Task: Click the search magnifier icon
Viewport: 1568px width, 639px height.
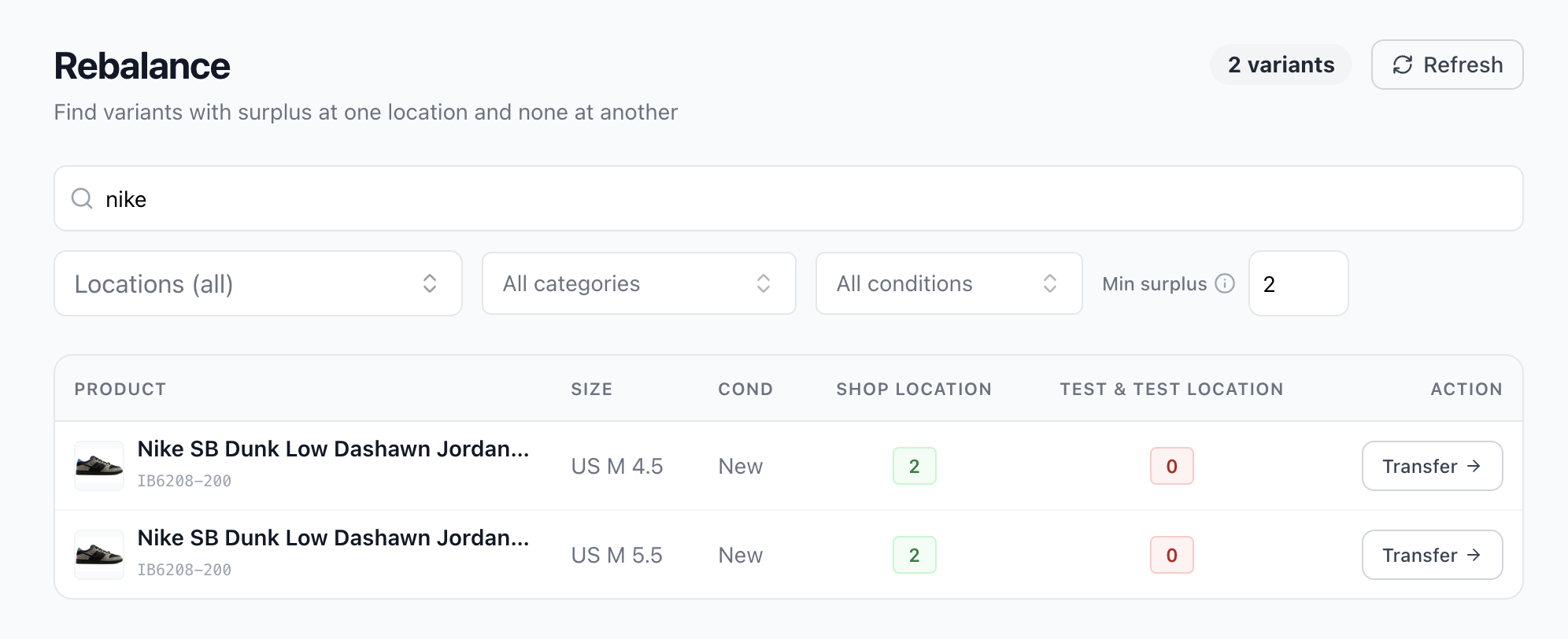Action: [x=82, y=198]
